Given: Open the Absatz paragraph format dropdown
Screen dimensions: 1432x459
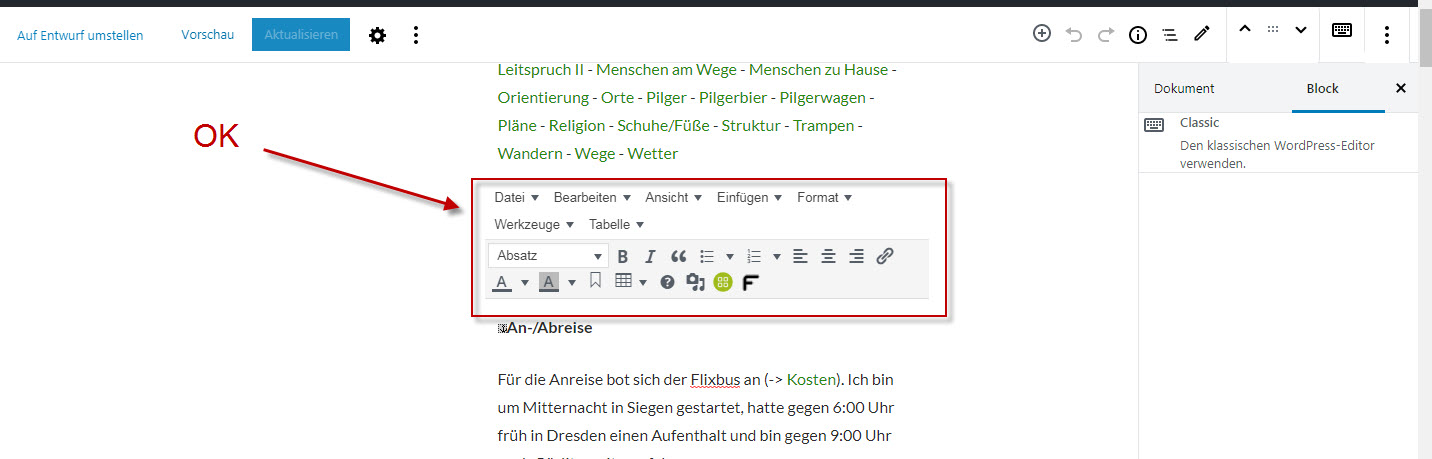Looking at the screenshot, I should [548, 256].
